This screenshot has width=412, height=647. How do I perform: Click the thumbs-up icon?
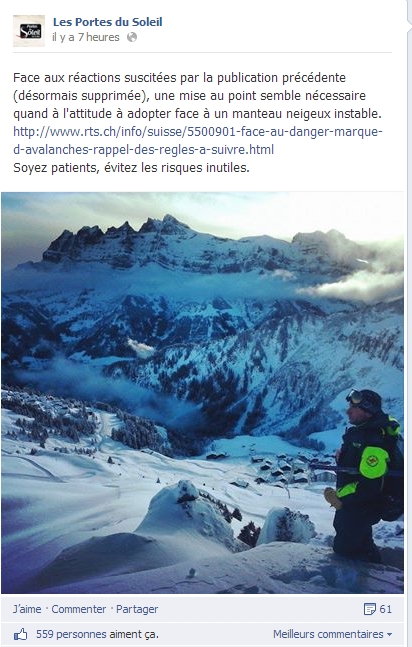[21, 634]
